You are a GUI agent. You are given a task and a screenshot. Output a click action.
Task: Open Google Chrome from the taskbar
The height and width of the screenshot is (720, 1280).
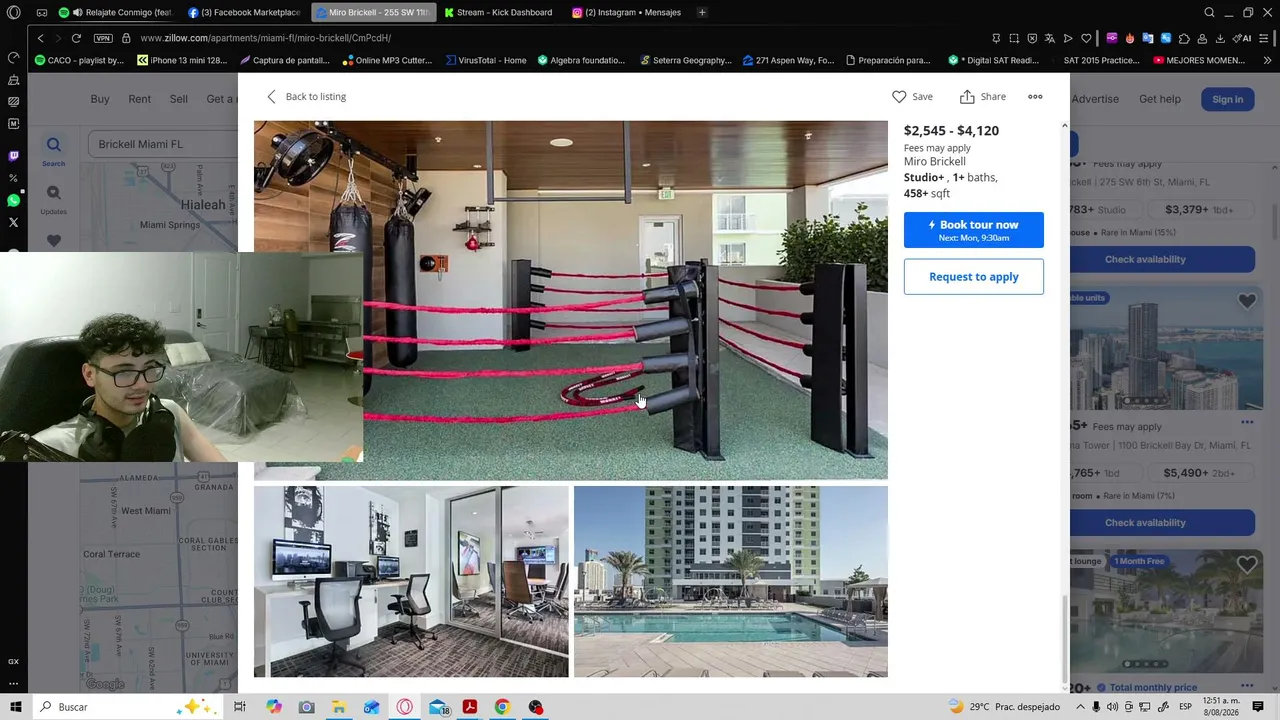[x=502, y=707]
